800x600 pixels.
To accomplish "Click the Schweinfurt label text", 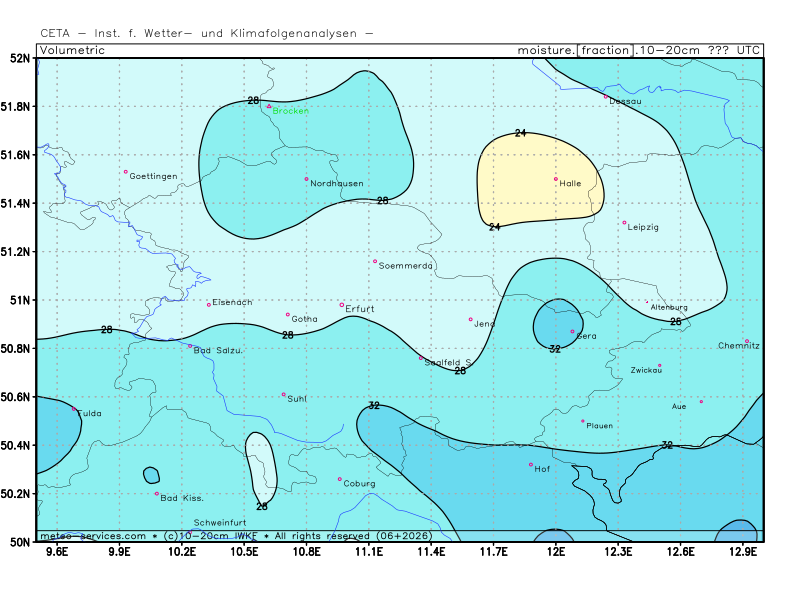I will click(x=220, y=523).
